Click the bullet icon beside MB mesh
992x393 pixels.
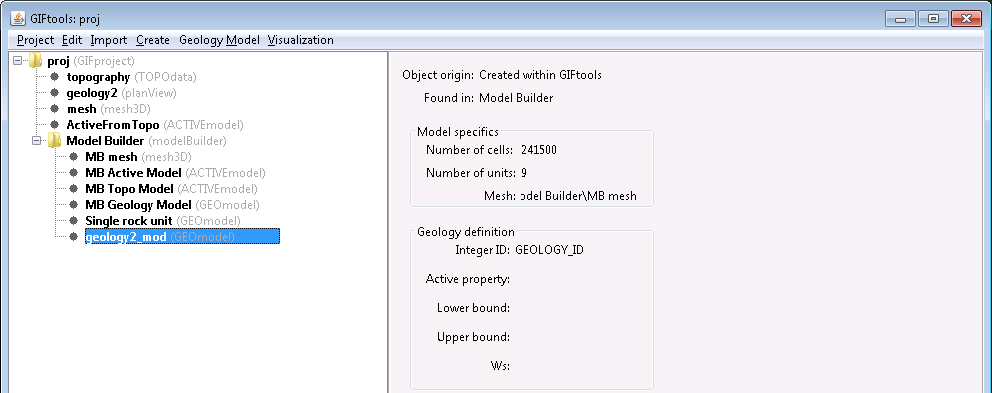click(73, 157)
